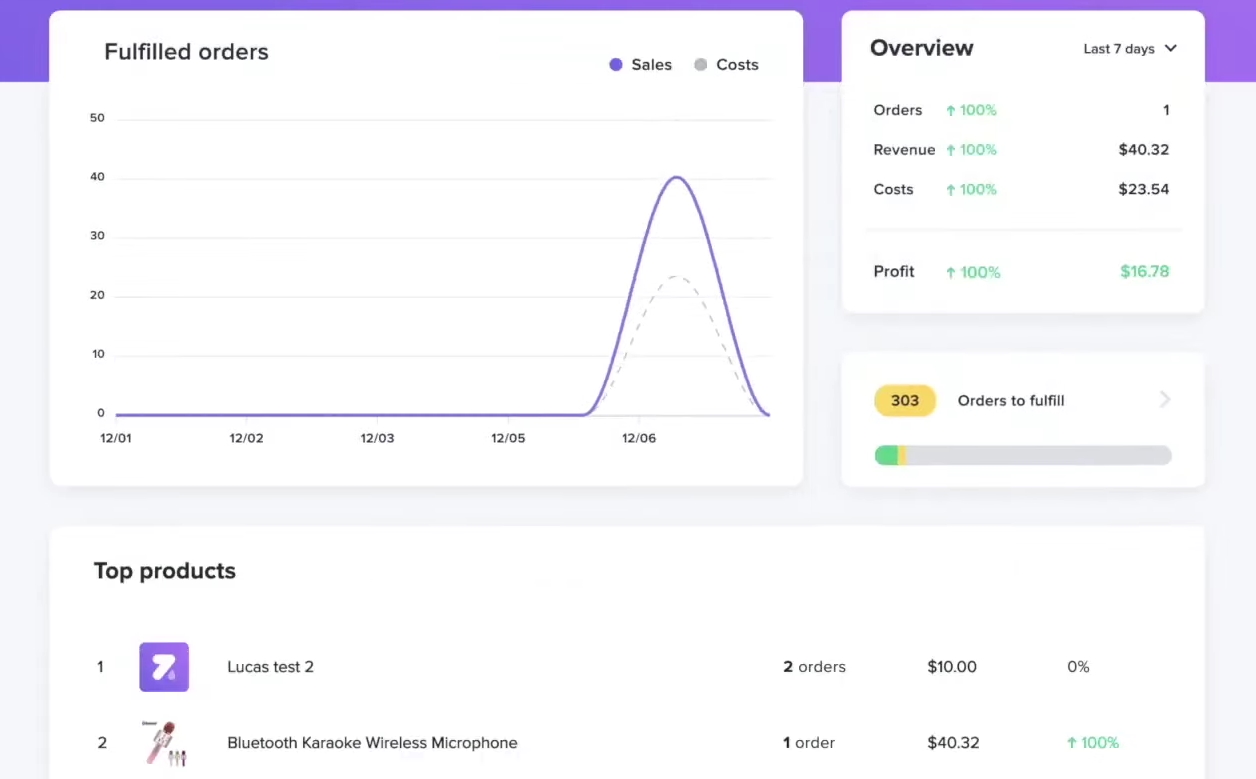Open the Last 7 days dropdown
Viewport: 1256px width, 779px height.
click(1119, 49)
